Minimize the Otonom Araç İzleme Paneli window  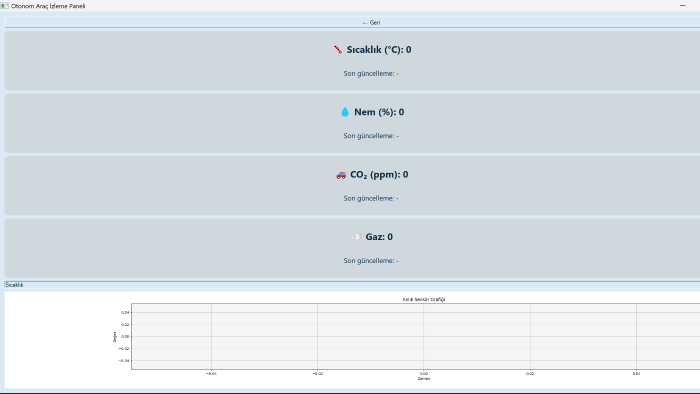pyautogui.click(x=683, y=5)
